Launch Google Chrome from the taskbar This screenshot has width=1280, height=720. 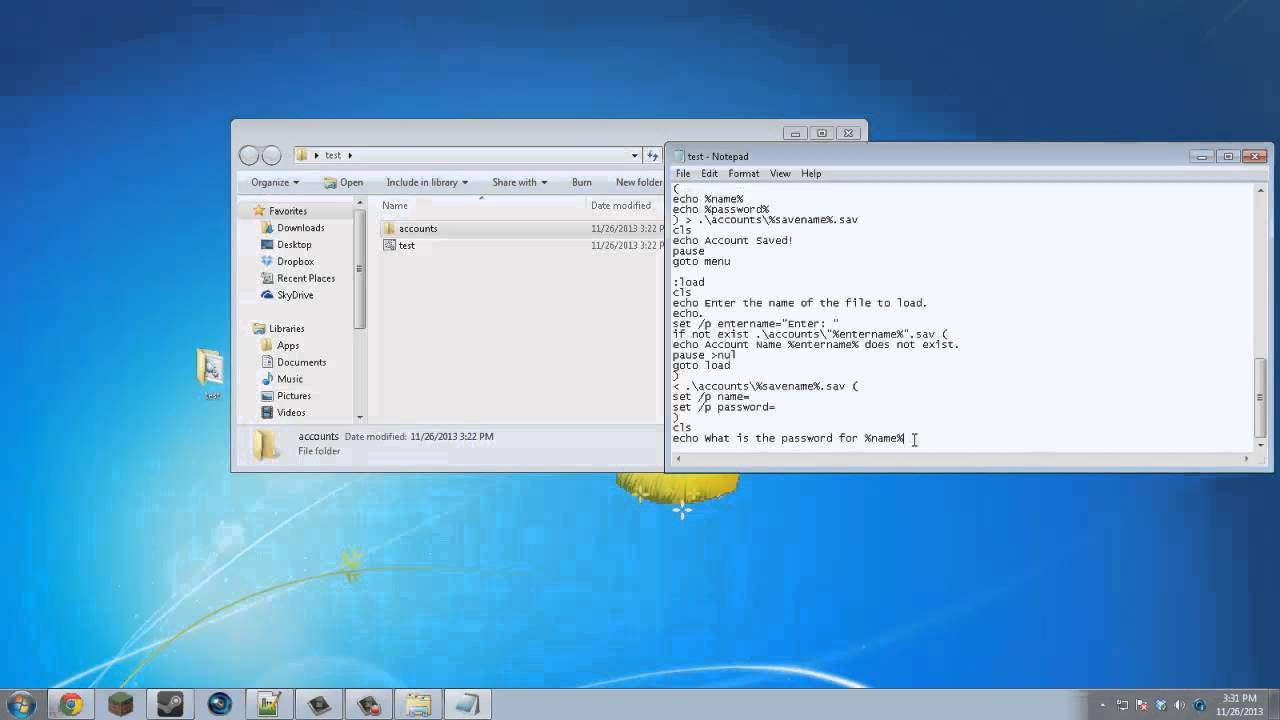coord(70,704)
